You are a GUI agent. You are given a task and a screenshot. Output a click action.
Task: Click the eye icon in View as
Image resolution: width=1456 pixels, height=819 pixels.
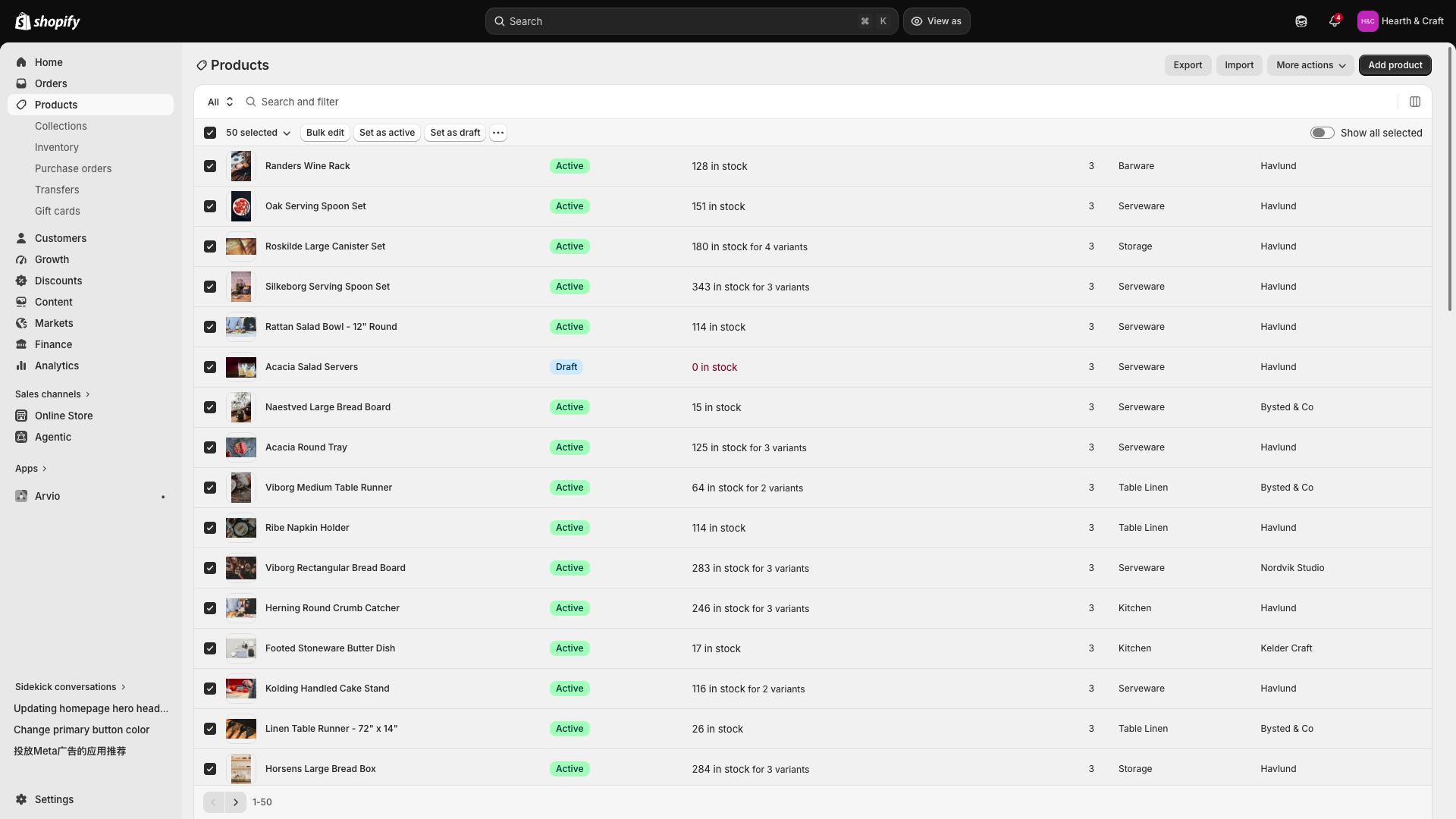917,21
